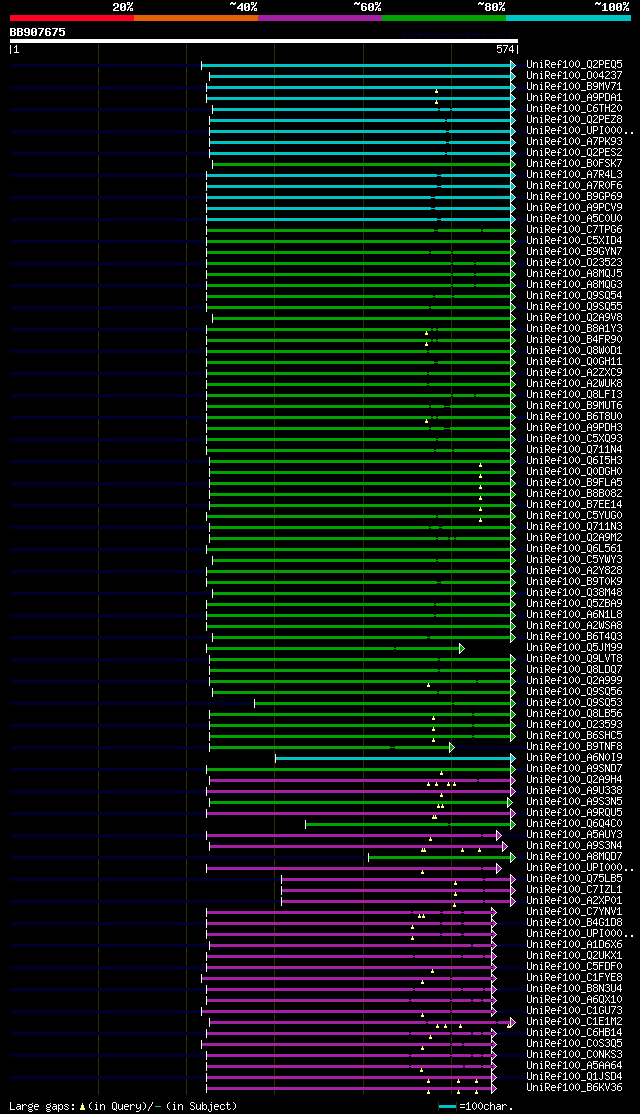This screenshot has width=640, height=1114.
Task: Click the cyan ~100% identity legend segment
Action: point(568,18)
